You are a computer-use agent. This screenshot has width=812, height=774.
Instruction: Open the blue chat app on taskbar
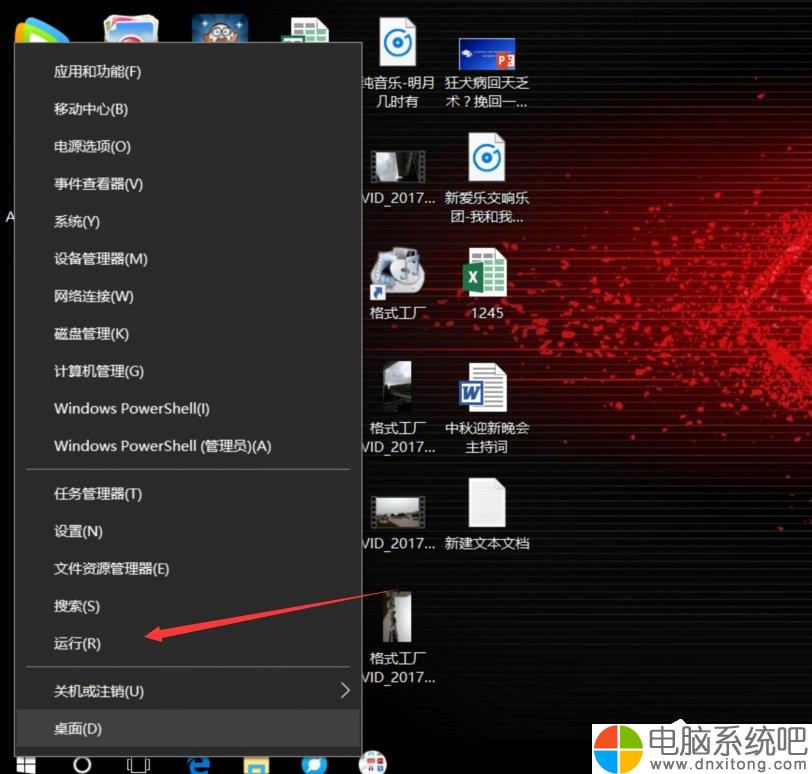(x=314, y=765)
